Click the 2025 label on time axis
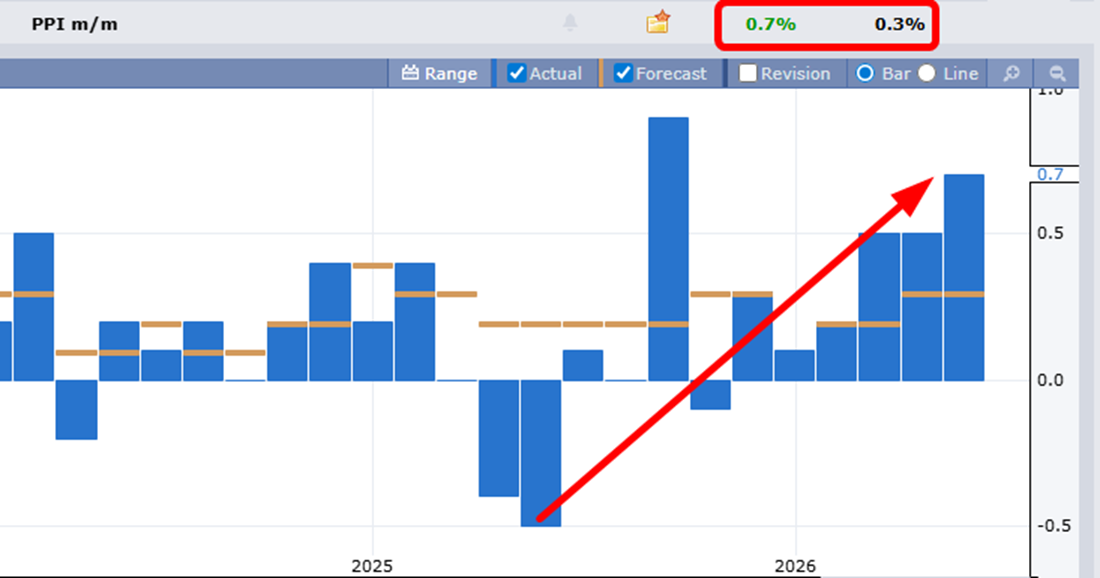 372,566
